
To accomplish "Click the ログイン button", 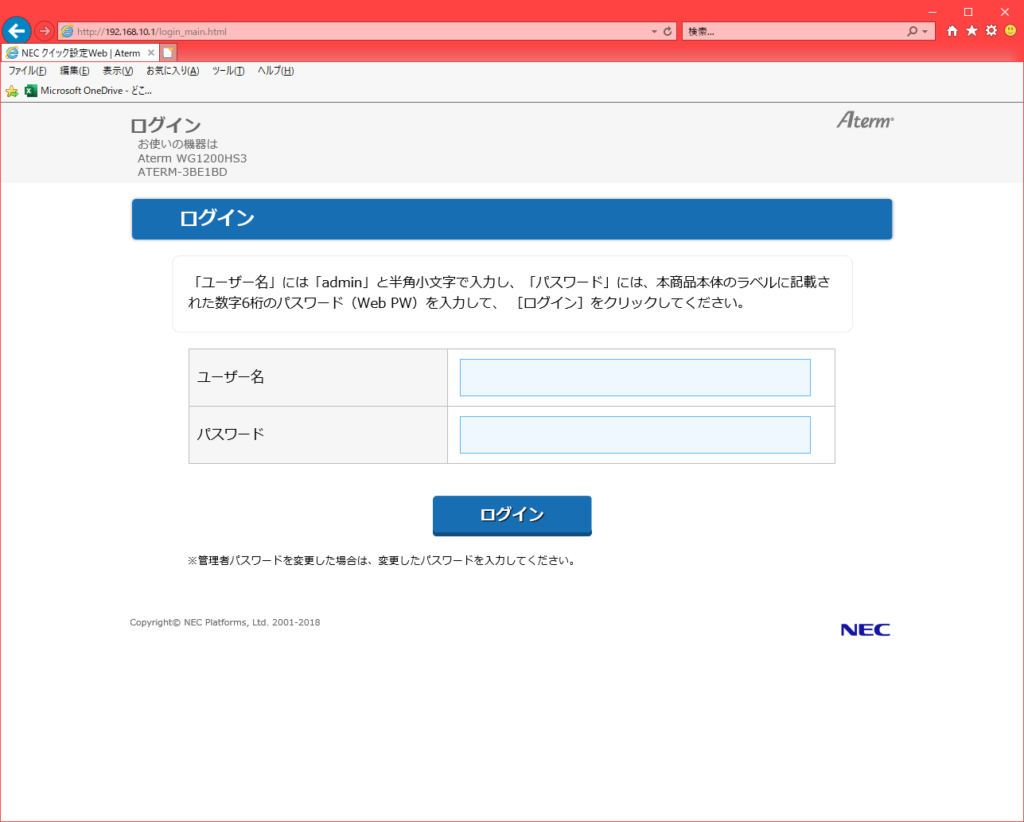I will [511, 515].
